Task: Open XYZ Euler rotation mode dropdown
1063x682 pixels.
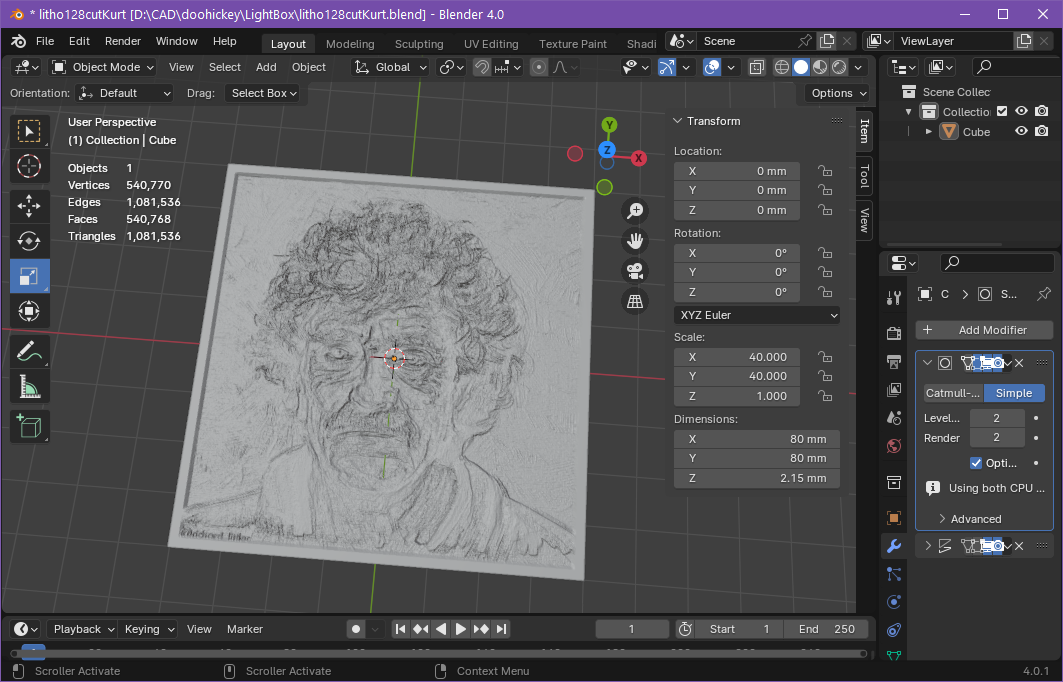Action: click(757, 315)
